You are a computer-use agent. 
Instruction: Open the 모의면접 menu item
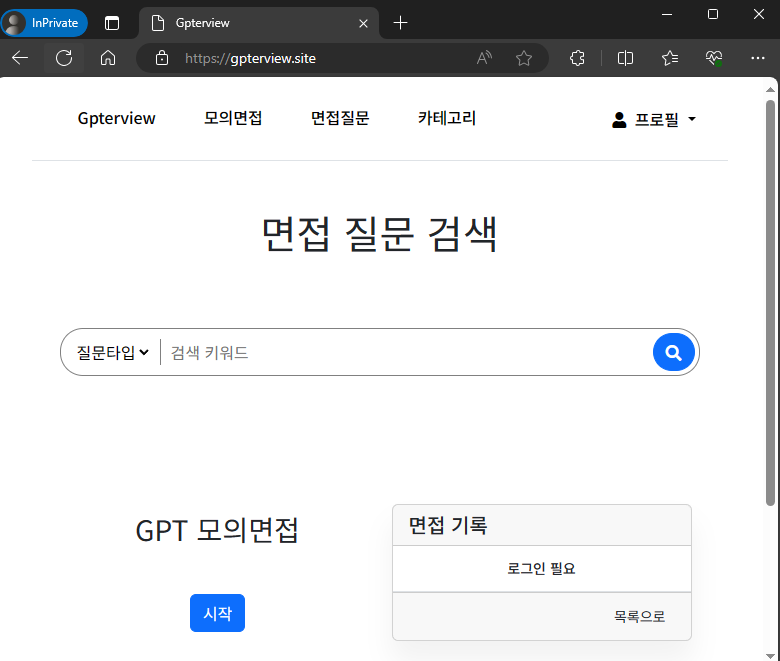coord(233,118)
